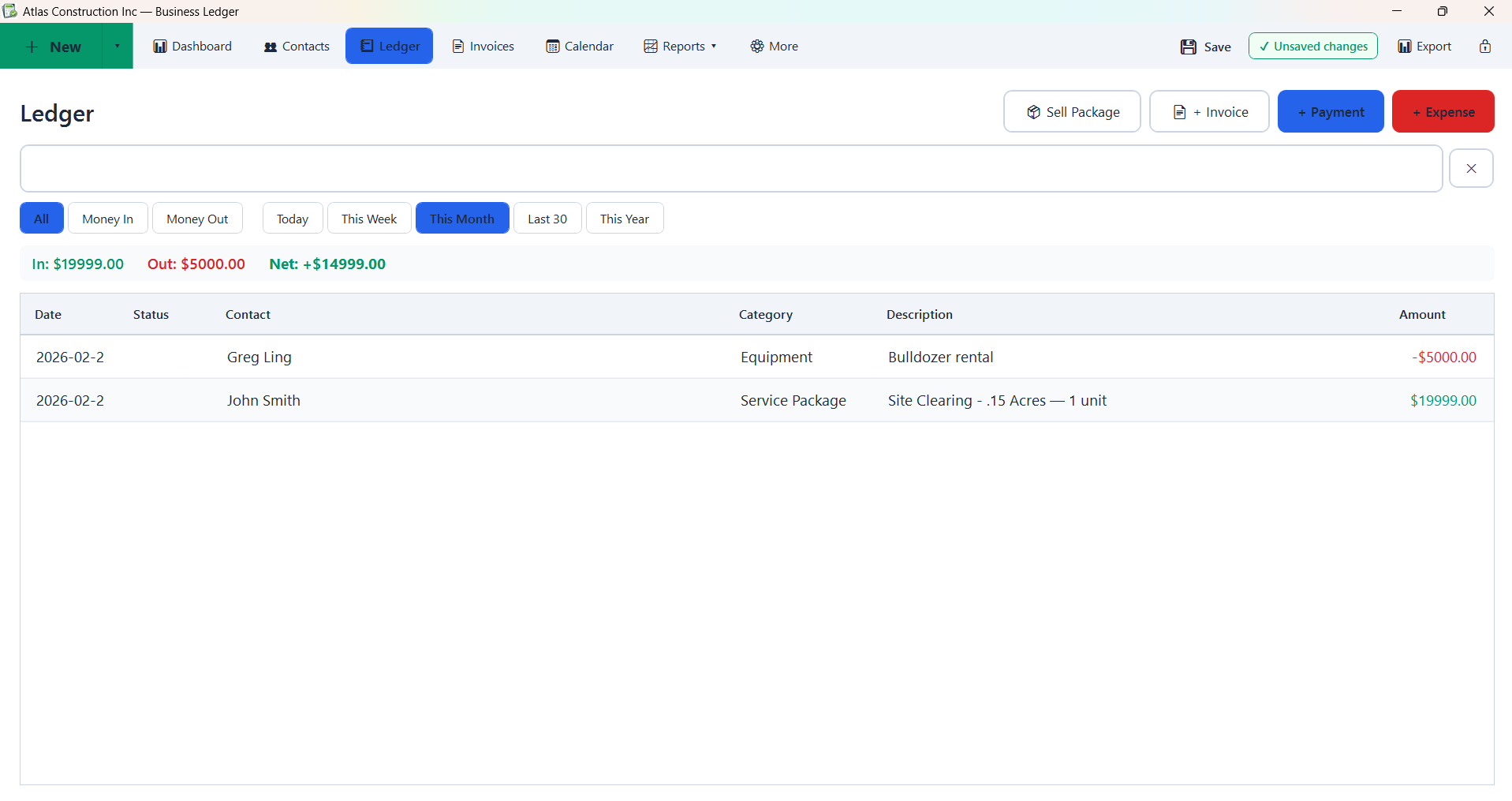Add a new Payment entry
Screen dimensions: 1512x801
click(x=1330, y=111)
